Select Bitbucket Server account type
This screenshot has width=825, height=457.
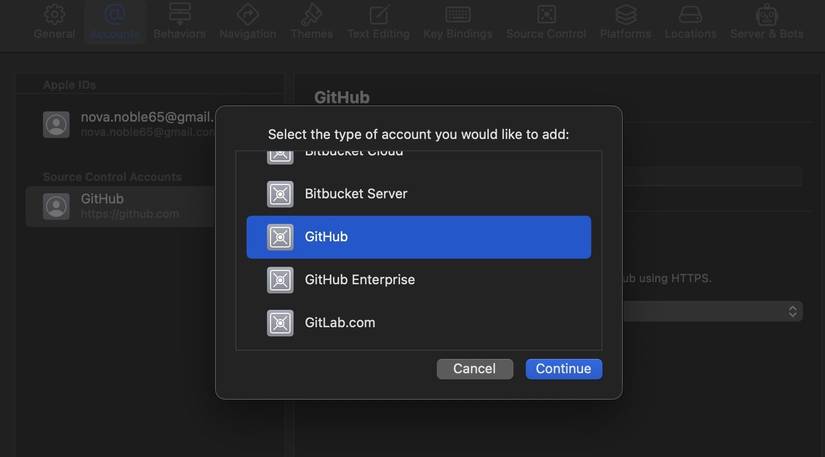[419, 194]
